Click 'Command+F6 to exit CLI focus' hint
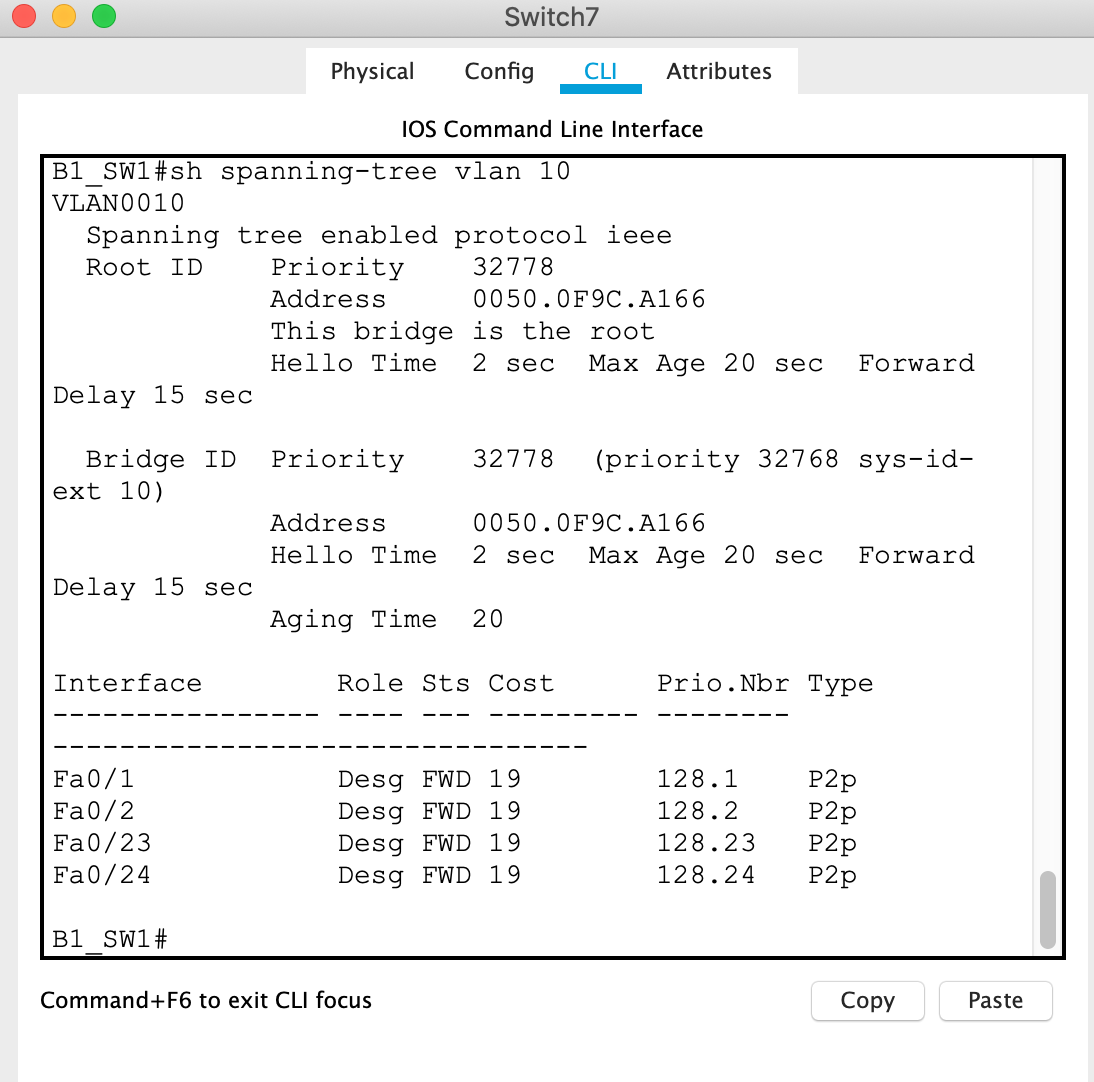Viewport: 1094px width, 1082px height. tap(206, 1000)
